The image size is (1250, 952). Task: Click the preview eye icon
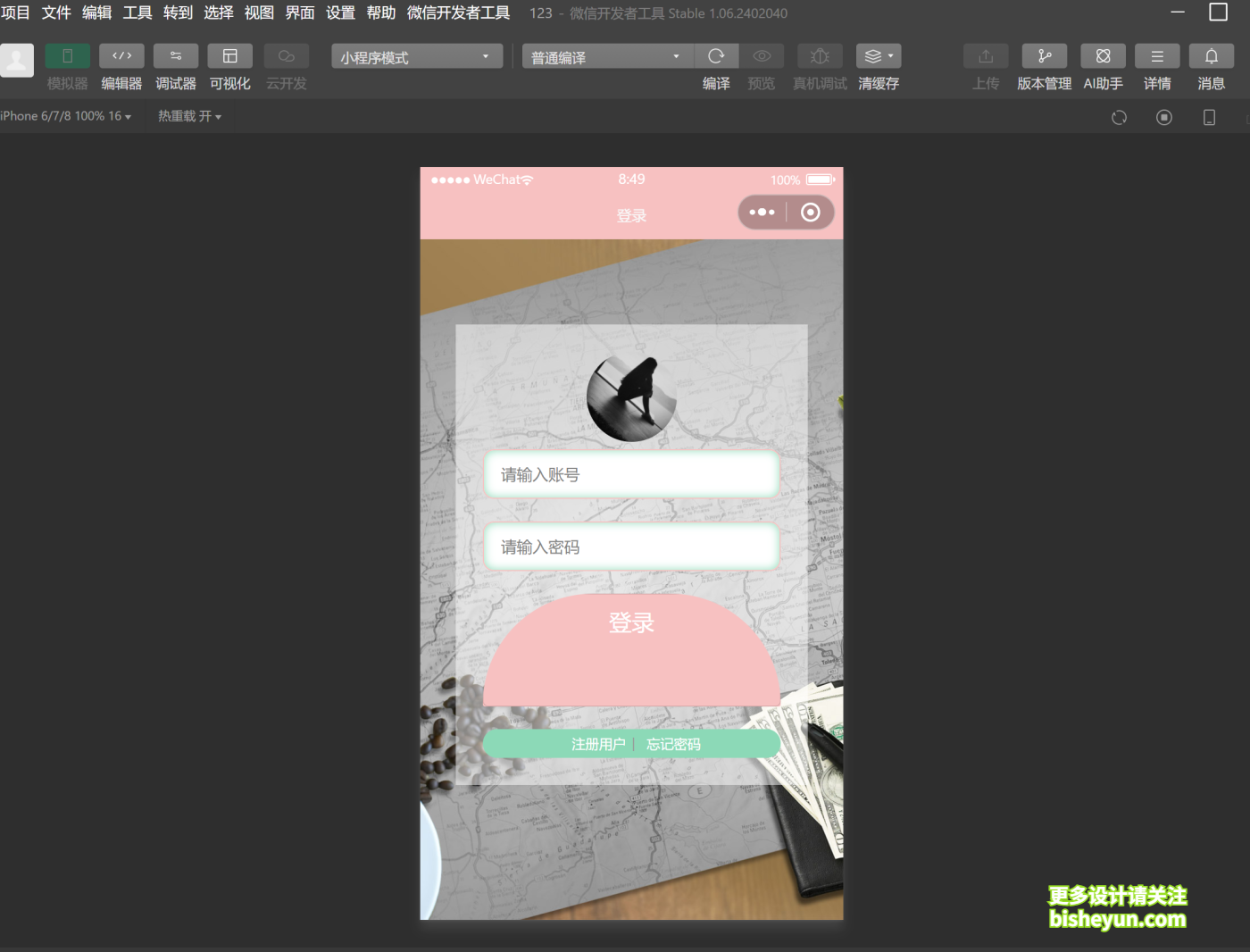(x=762, y=56)
